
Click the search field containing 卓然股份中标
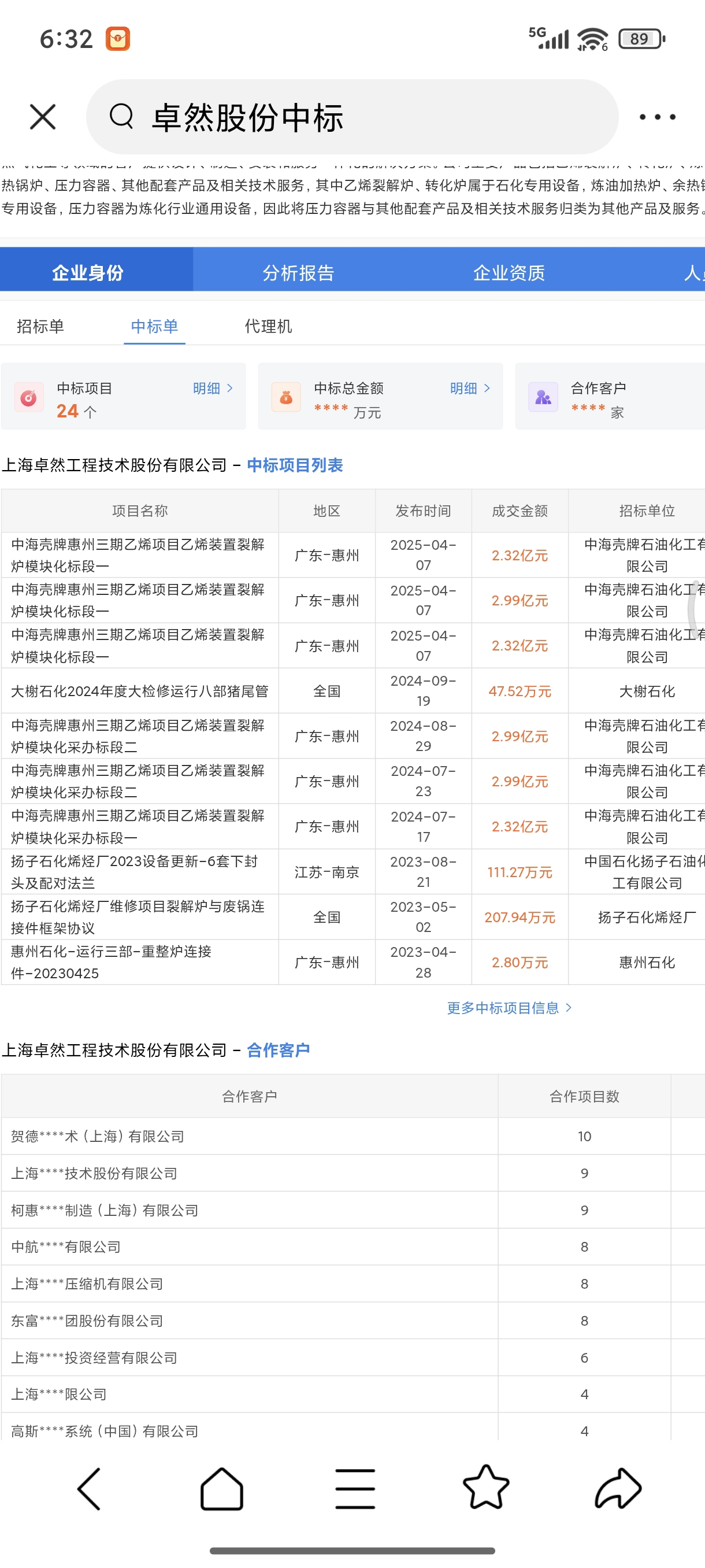pyautogui.click(x=352, y=117)
